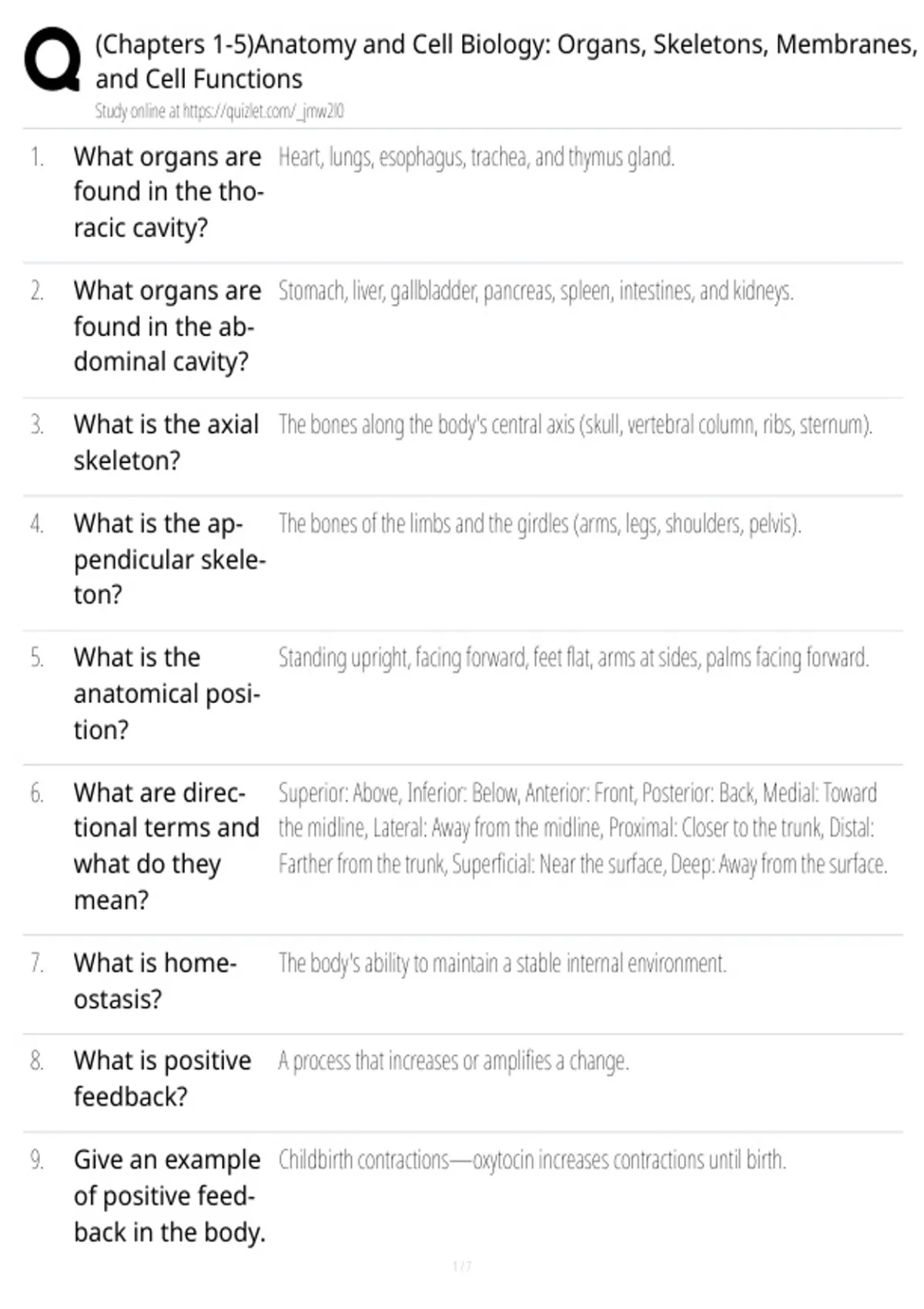Select the positive feedback question
The width and height of the screenshot is (924, 1309).
(162, 1079)
